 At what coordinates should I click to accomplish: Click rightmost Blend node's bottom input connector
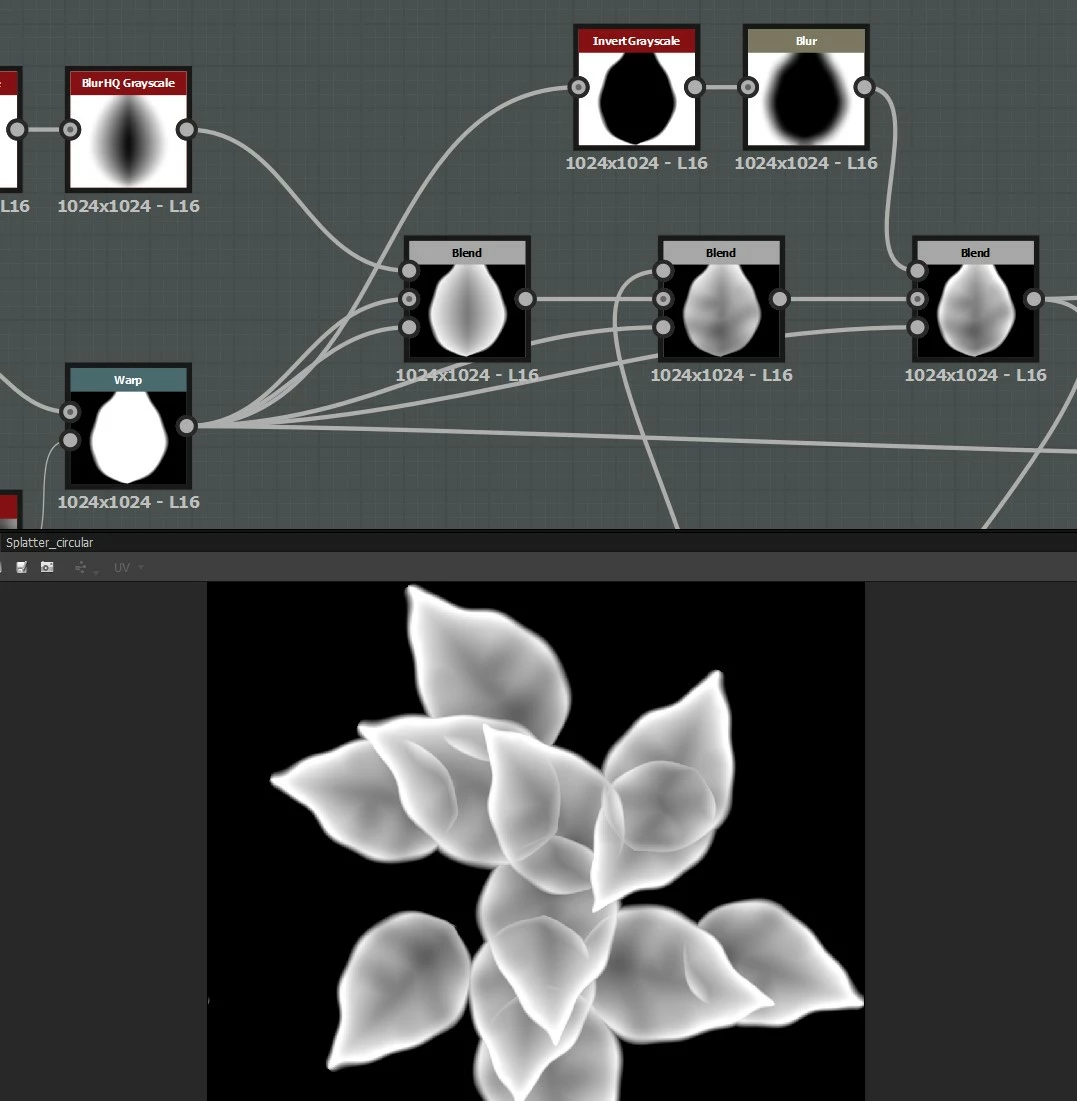917,327
